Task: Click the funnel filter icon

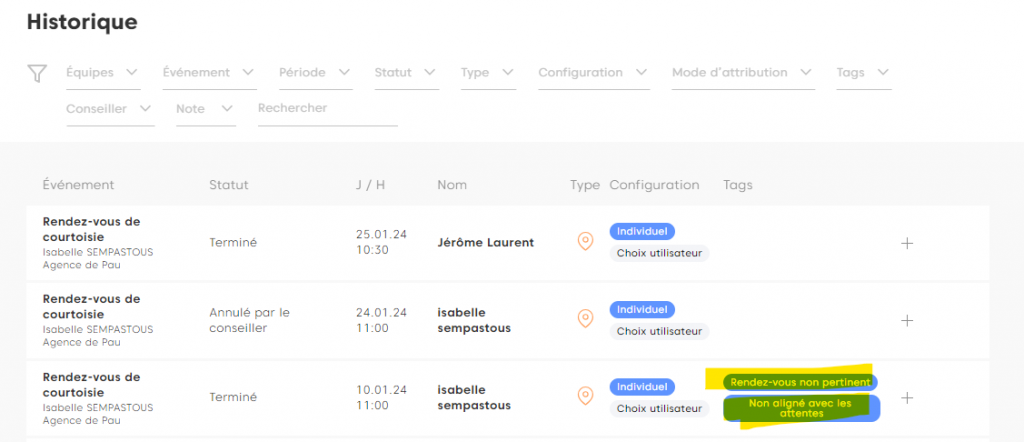Action: 37,73
